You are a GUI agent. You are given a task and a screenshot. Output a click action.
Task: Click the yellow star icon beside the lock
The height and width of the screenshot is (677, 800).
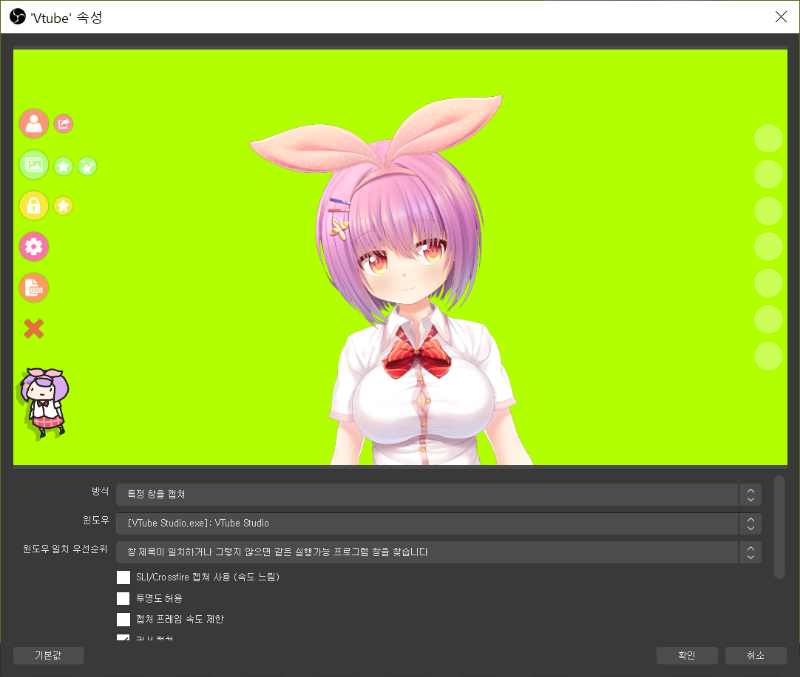pos(63,206)
